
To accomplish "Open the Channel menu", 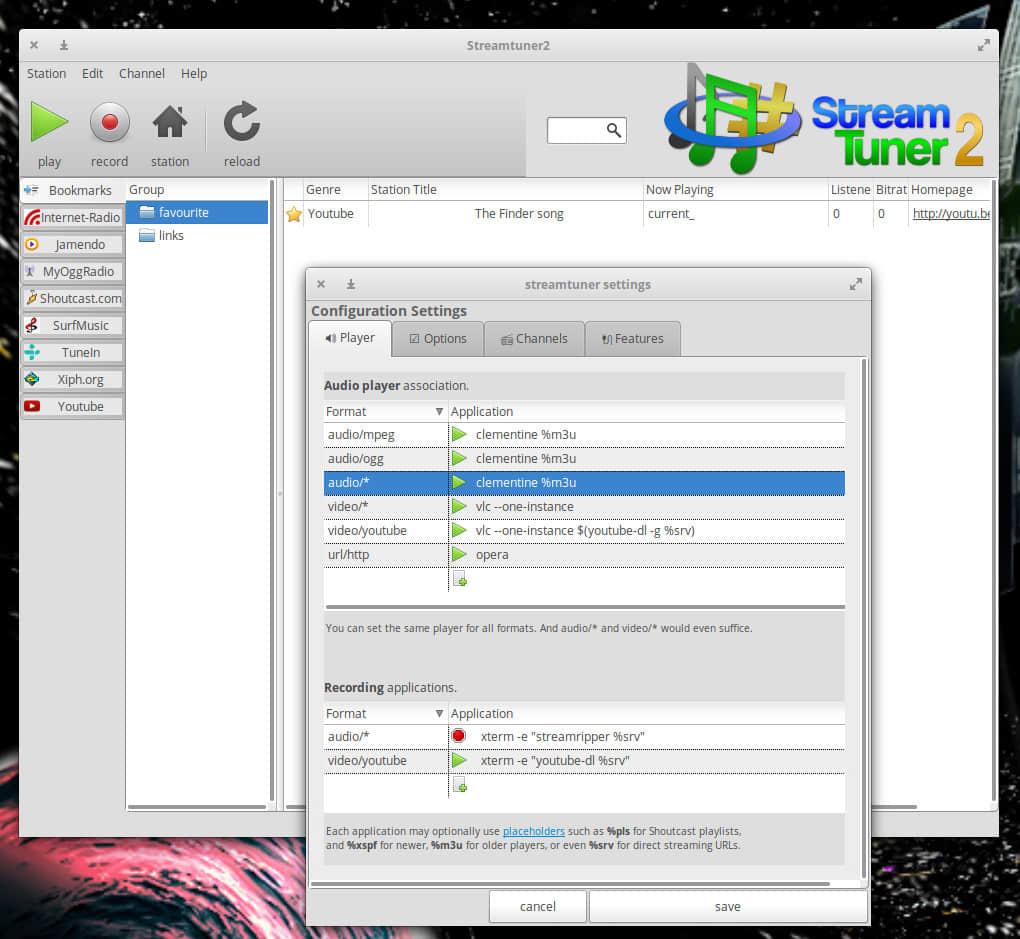I will 142,73.
